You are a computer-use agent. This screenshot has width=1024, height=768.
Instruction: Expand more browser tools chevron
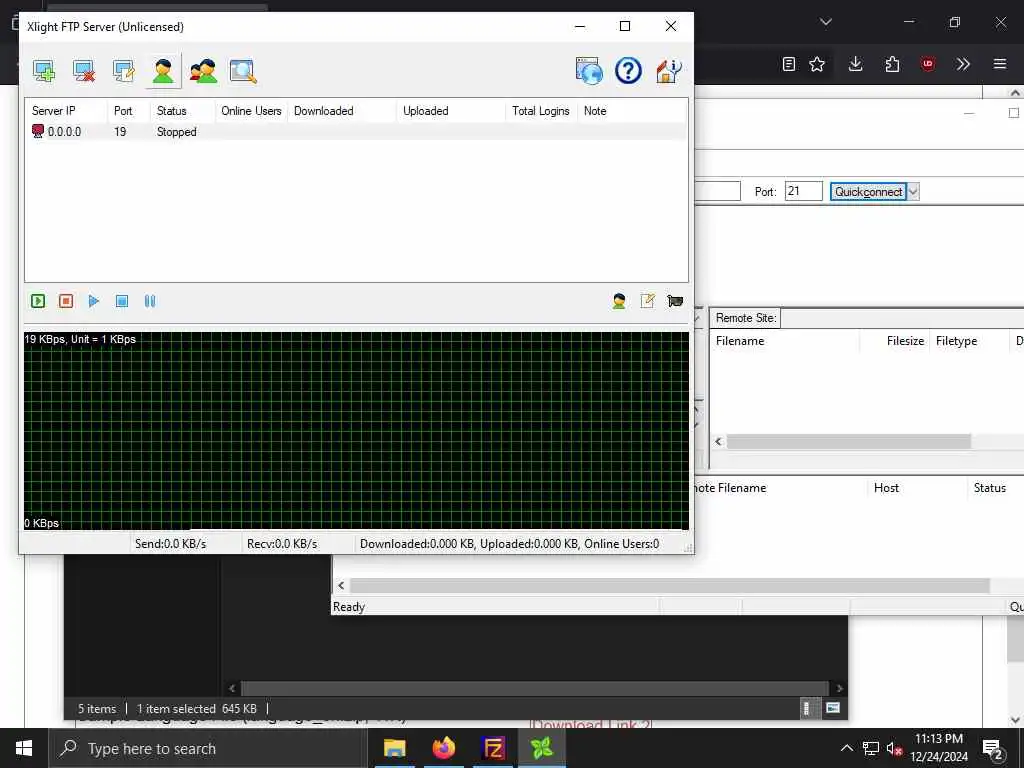(963, 64)
